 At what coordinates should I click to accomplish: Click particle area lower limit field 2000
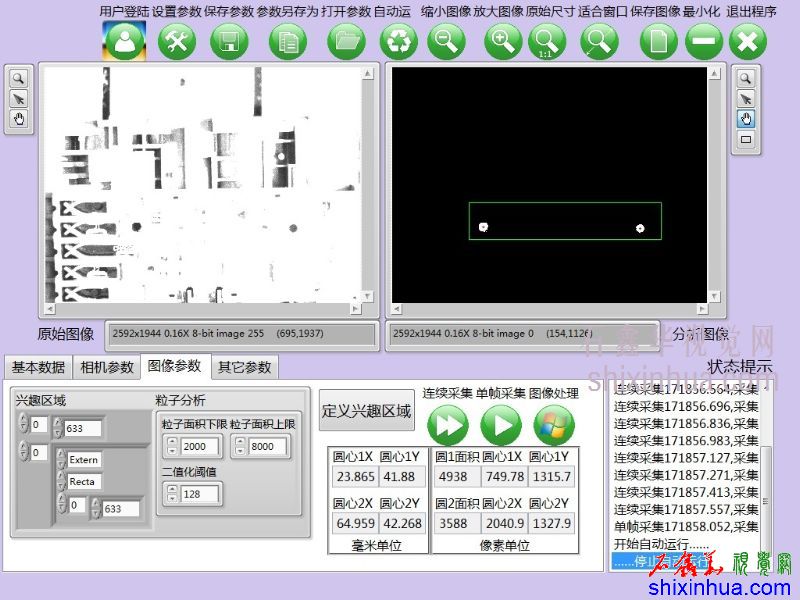point(198,446)
